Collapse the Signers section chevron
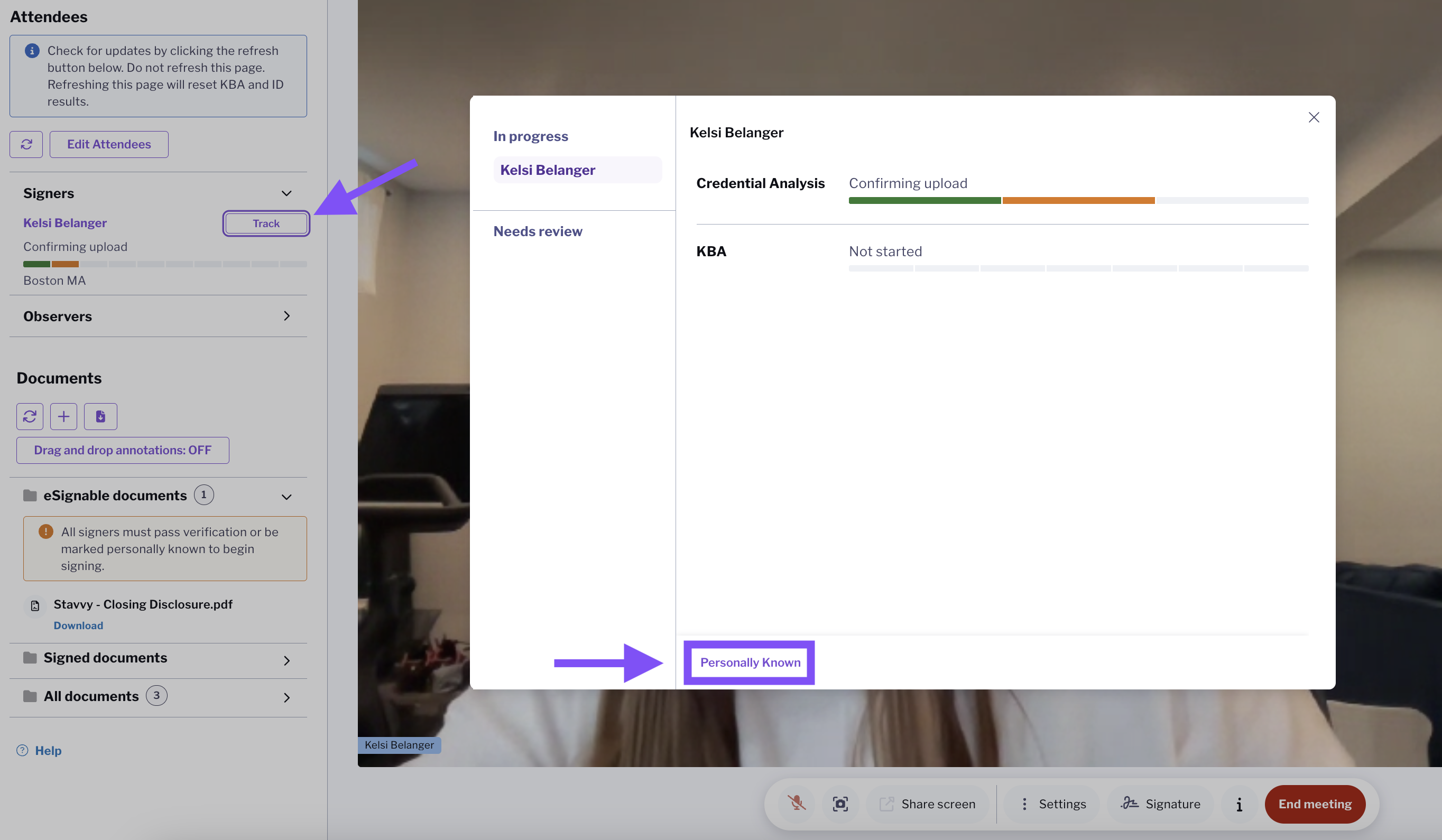Image resolution: width=1442 pixels, height=840 pixels. (286, 193)
